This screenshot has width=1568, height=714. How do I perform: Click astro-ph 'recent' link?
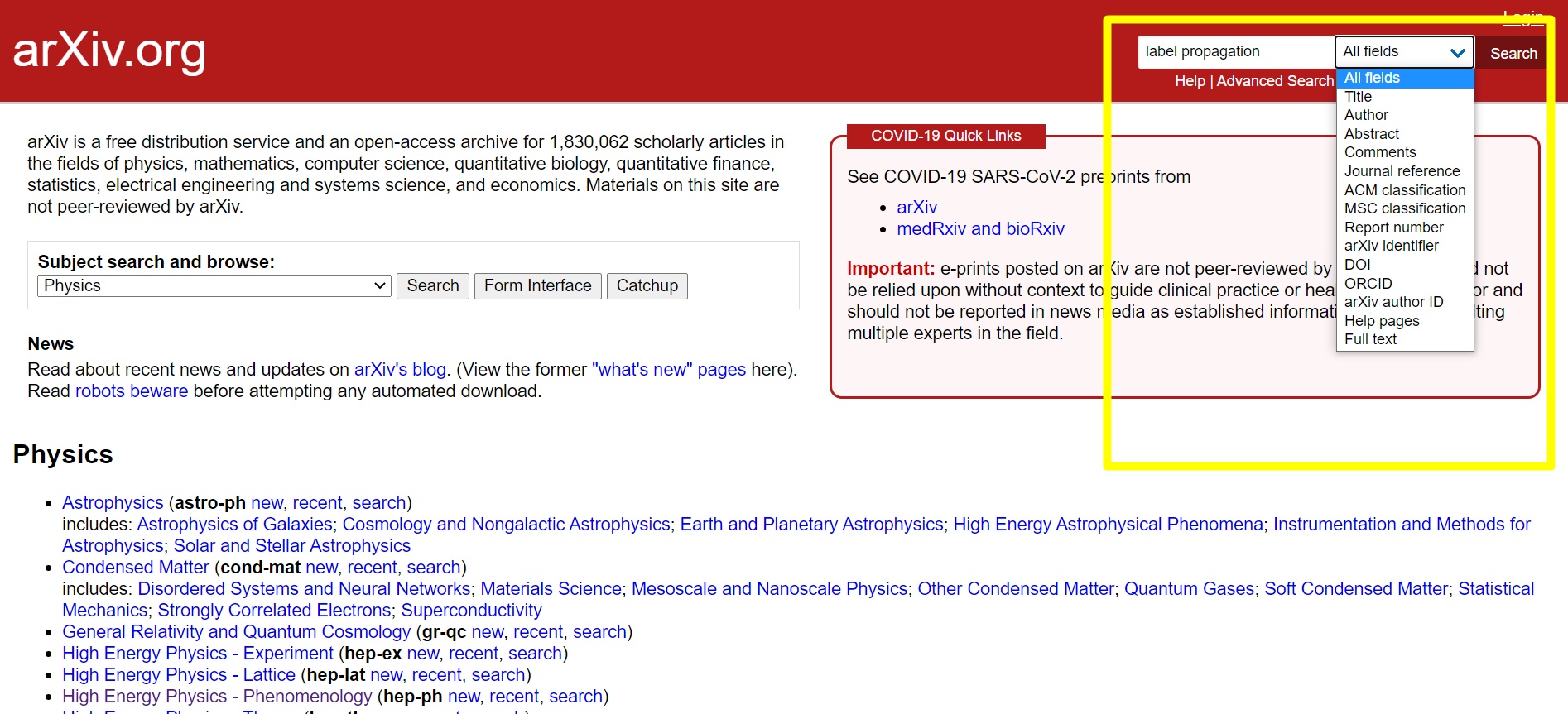click(x=317, y=503)
